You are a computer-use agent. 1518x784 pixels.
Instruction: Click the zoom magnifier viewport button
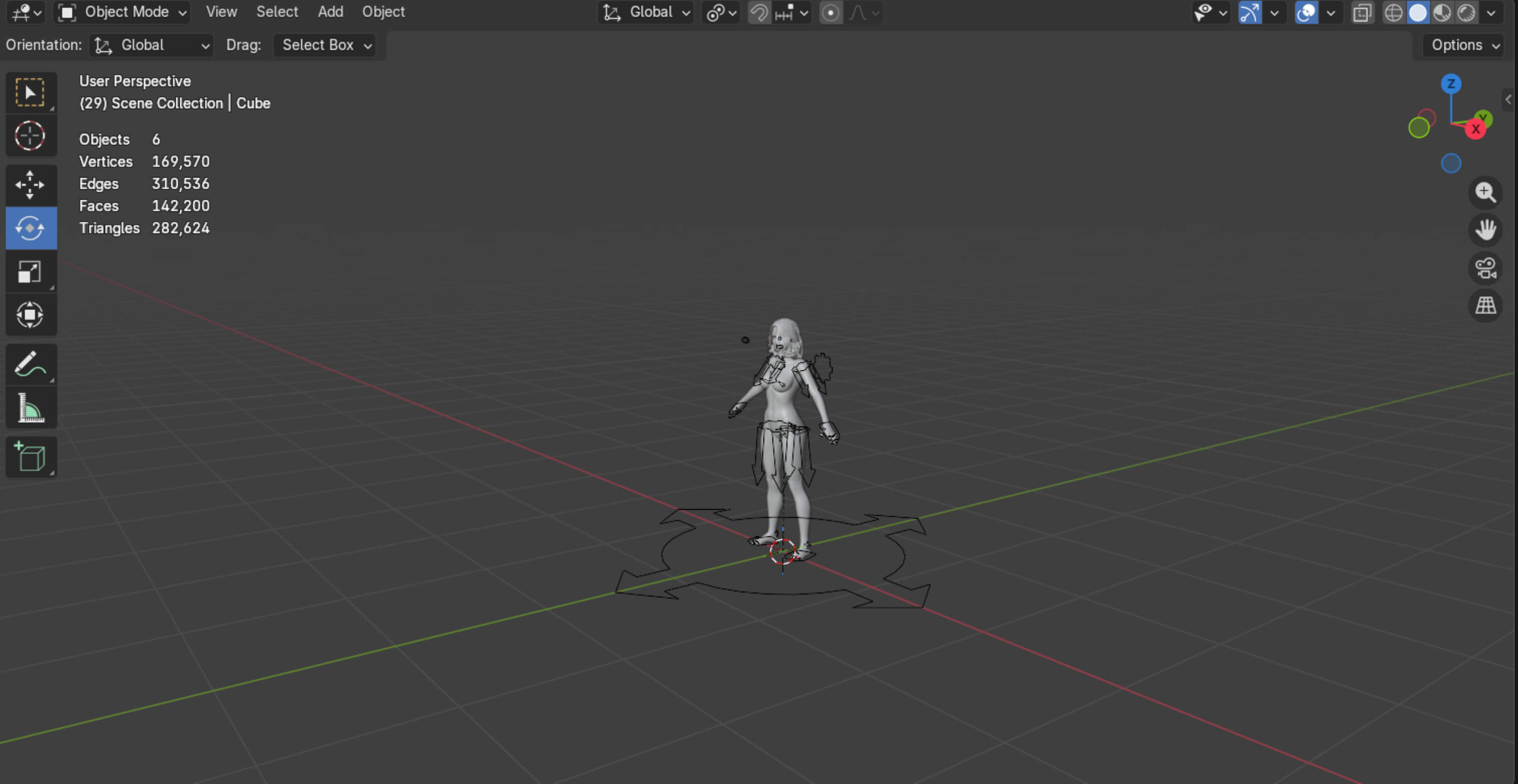[1485, 192]
